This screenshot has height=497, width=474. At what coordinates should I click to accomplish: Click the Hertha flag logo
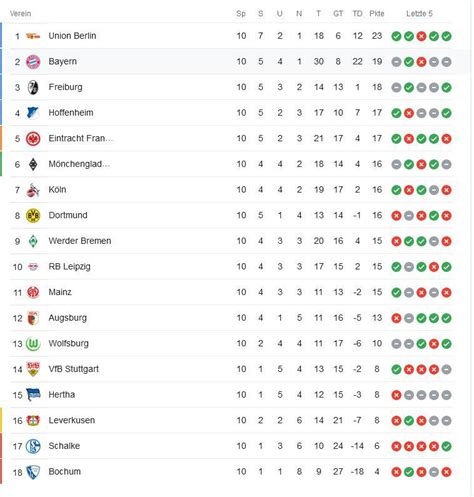(x=33, y=395)
